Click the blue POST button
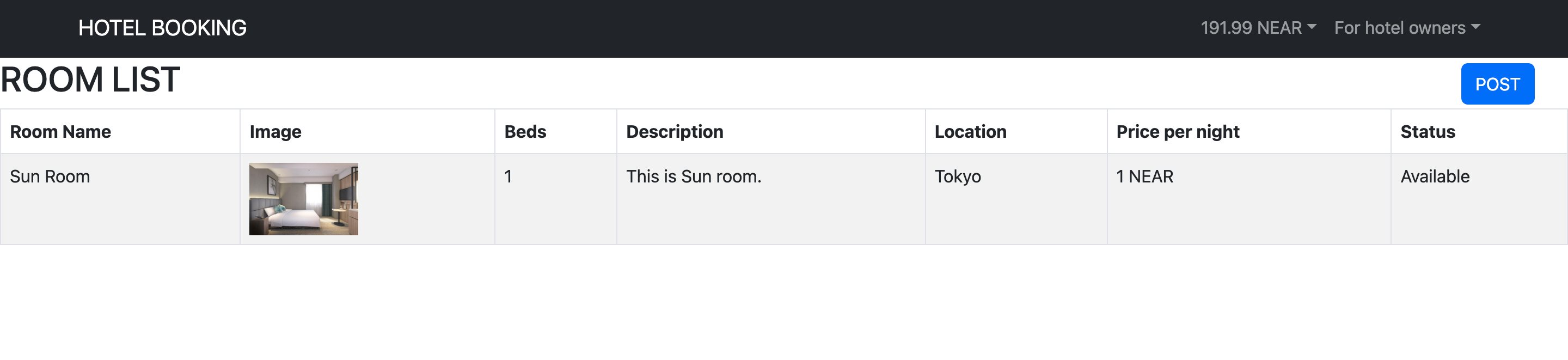 coord(1497,84)
